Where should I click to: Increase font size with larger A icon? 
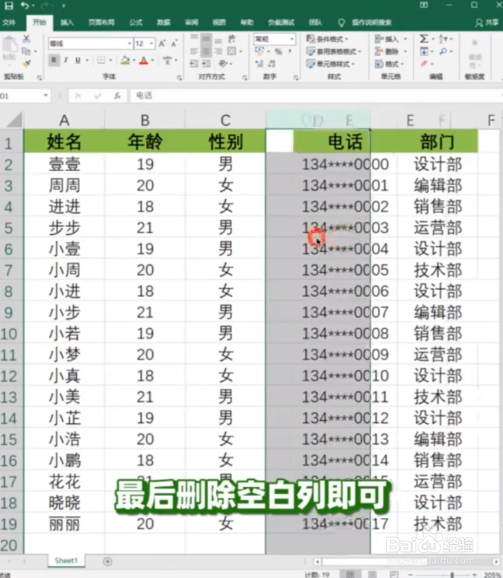(162, 43)
